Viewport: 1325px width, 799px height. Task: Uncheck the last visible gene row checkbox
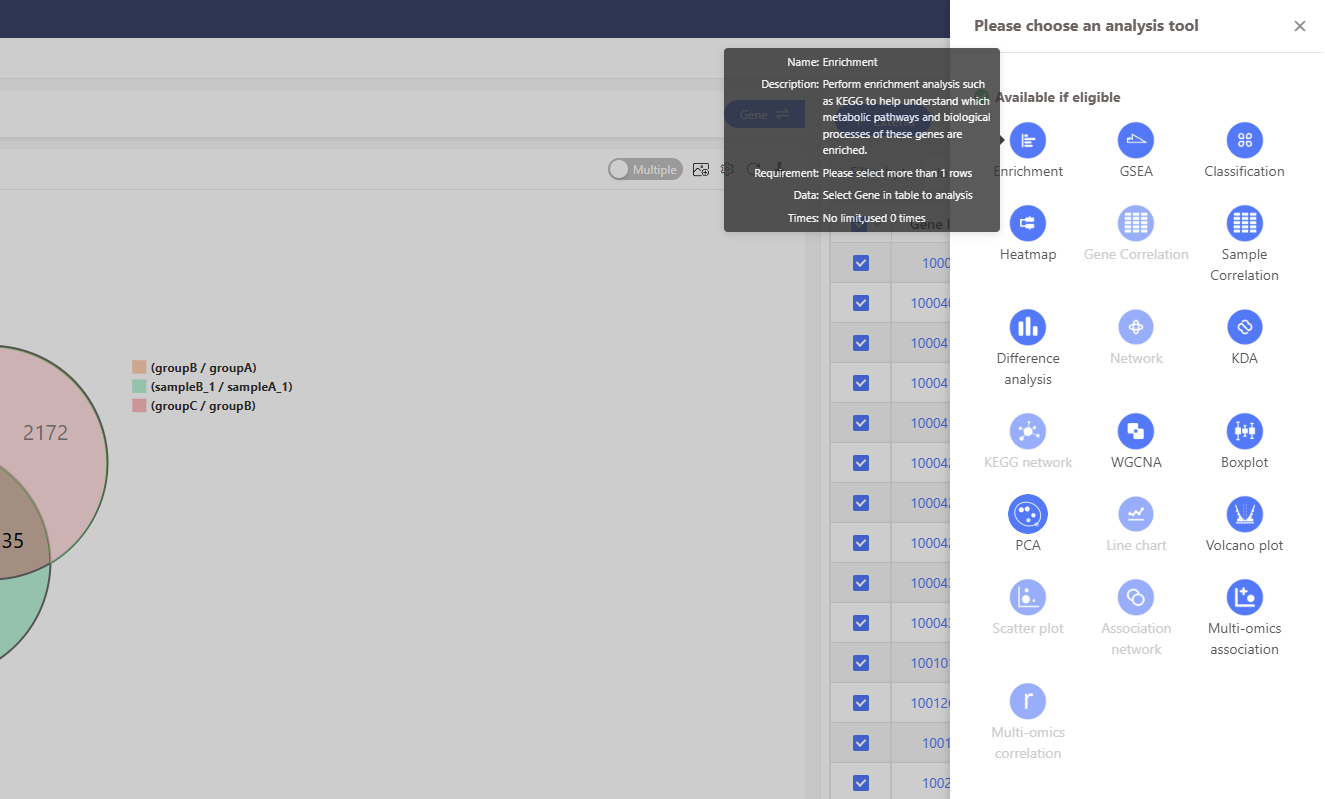coord(860,783)
